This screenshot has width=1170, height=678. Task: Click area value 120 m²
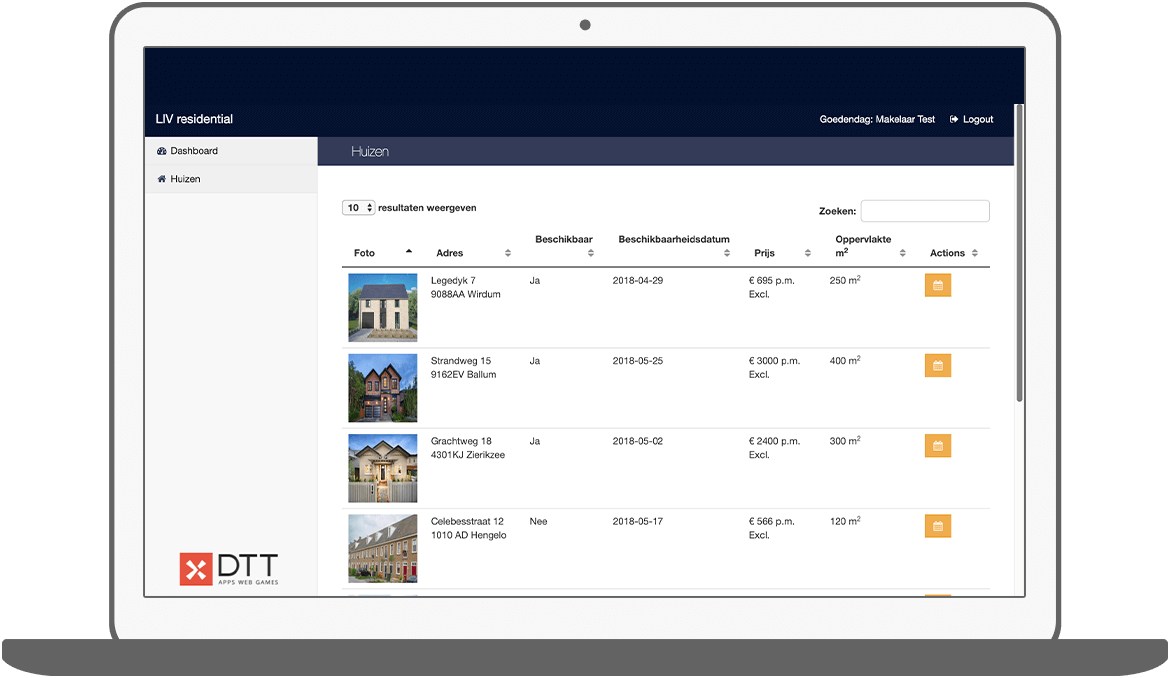pos(845,521)
